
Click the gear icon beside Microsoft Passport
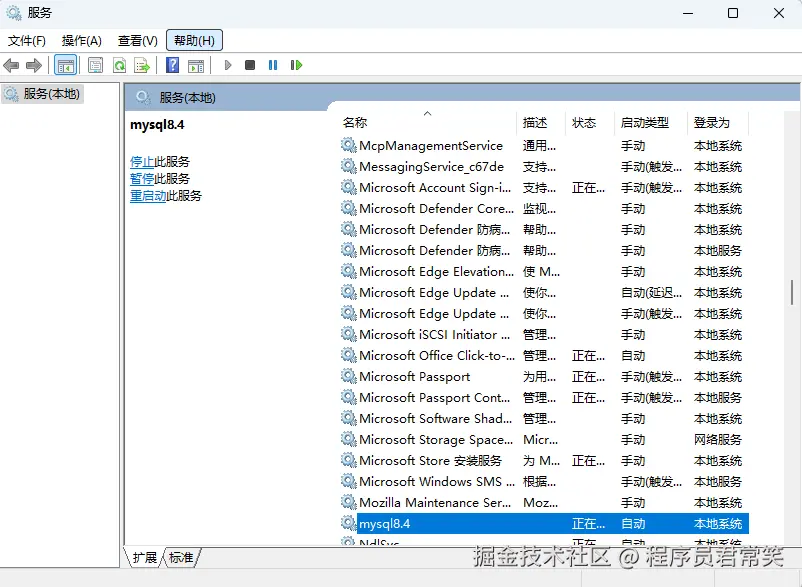[x=348, y=376]
